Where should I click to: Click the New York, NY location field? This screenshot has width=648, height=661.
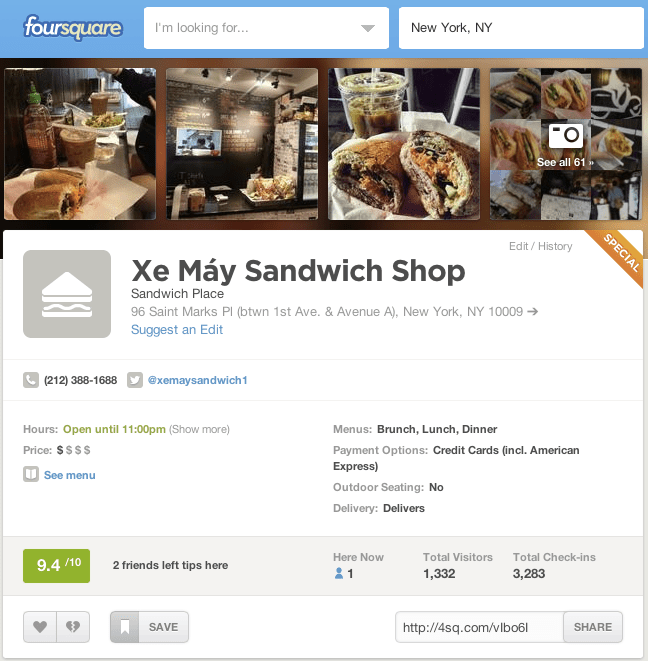(x=521, y=28)
